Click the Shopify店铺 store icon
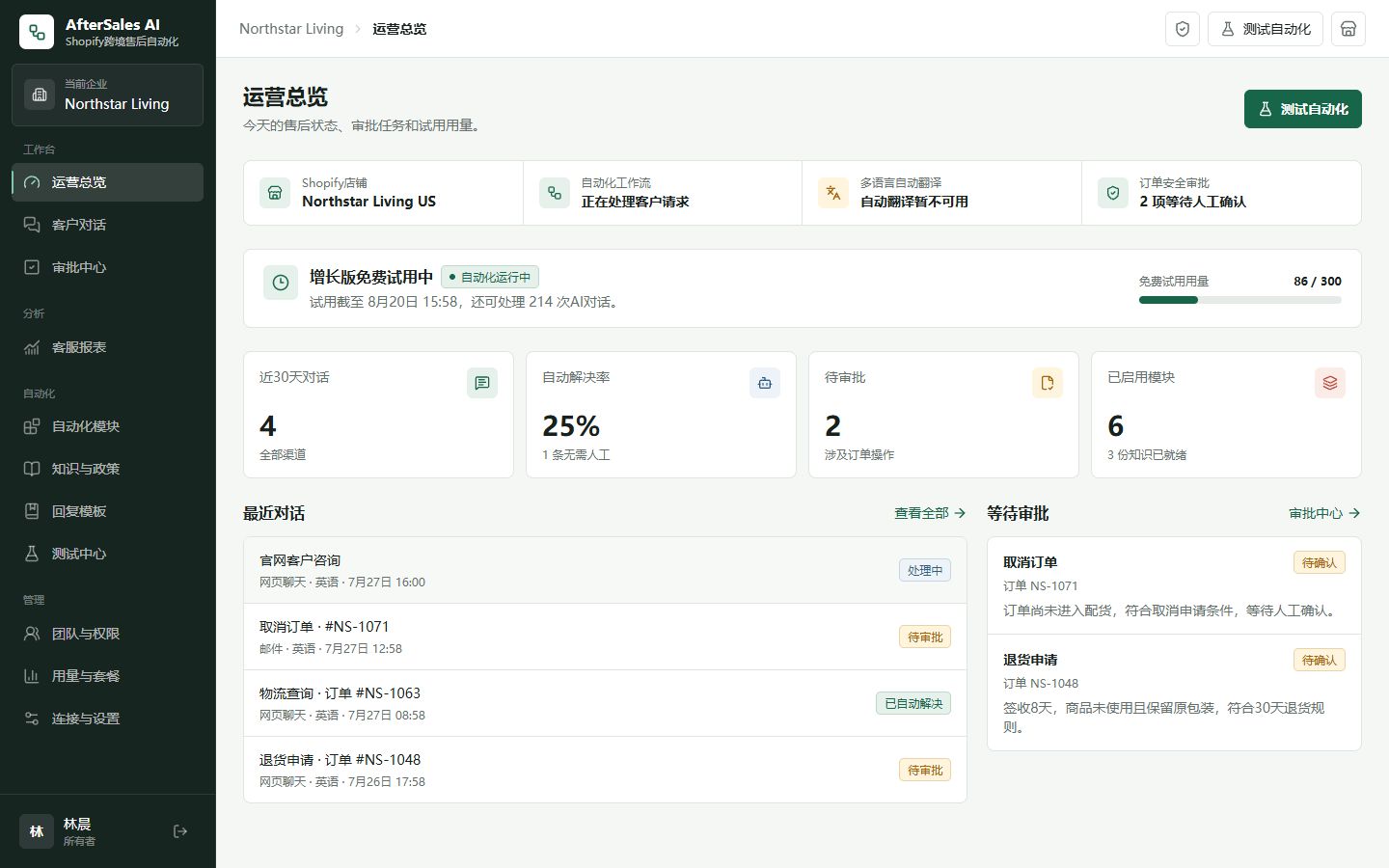Image resolution: width=1389 pixels, height=868 pixels. coord(275,193)
